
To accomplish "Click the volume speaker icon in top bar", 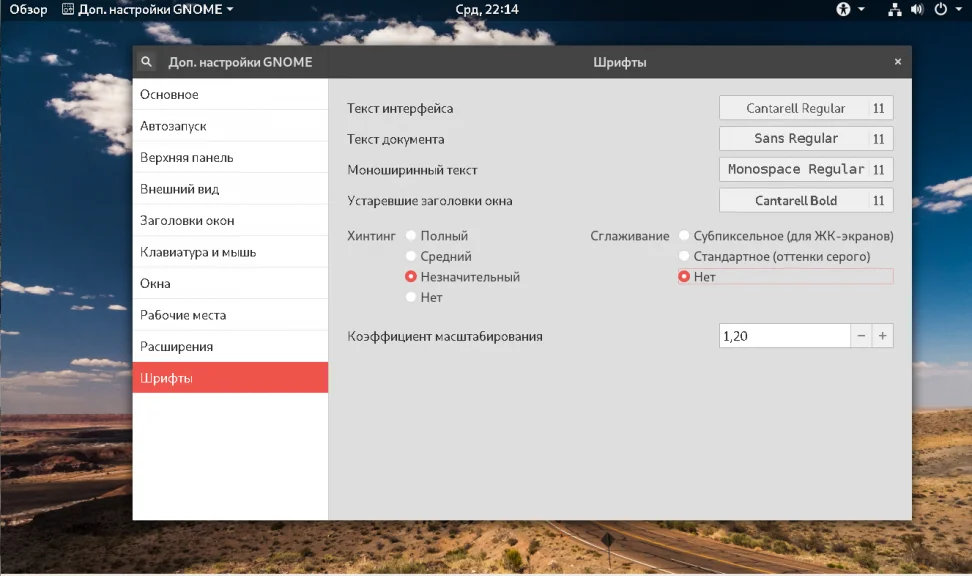I will [x=917, y=9].
